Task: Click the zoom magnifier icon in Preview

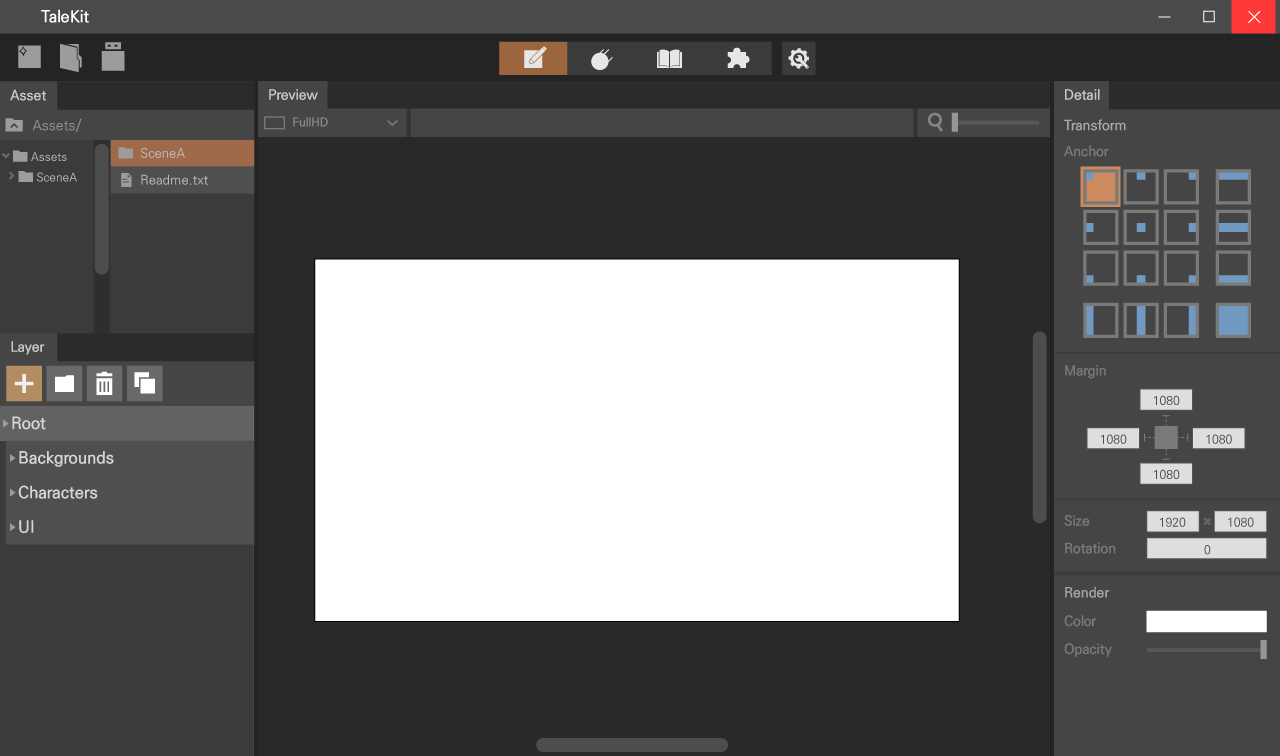Action: pyautogui.click(x=935, y=122)
